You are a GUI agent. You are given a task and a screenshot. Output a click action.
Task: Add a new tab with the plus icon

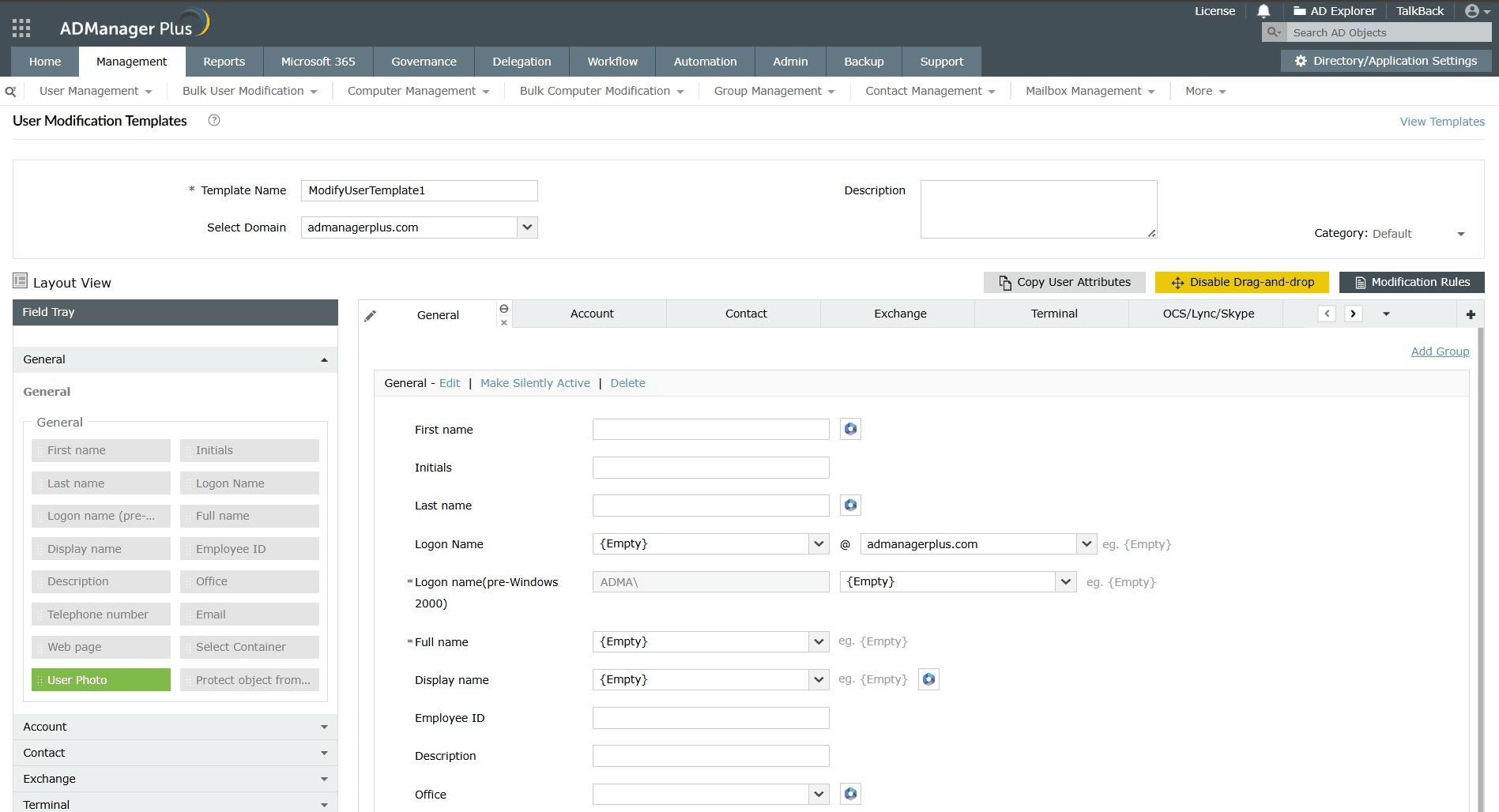pos(1471,313)
